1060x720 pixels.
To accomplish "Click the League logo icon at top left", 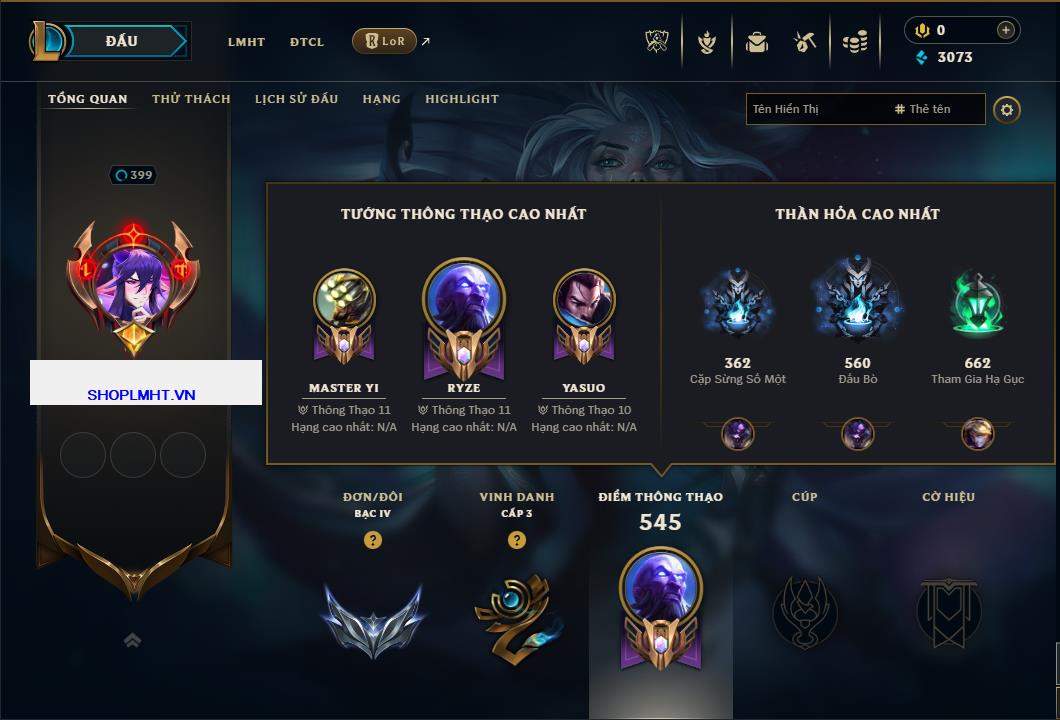I will [47, 41].
